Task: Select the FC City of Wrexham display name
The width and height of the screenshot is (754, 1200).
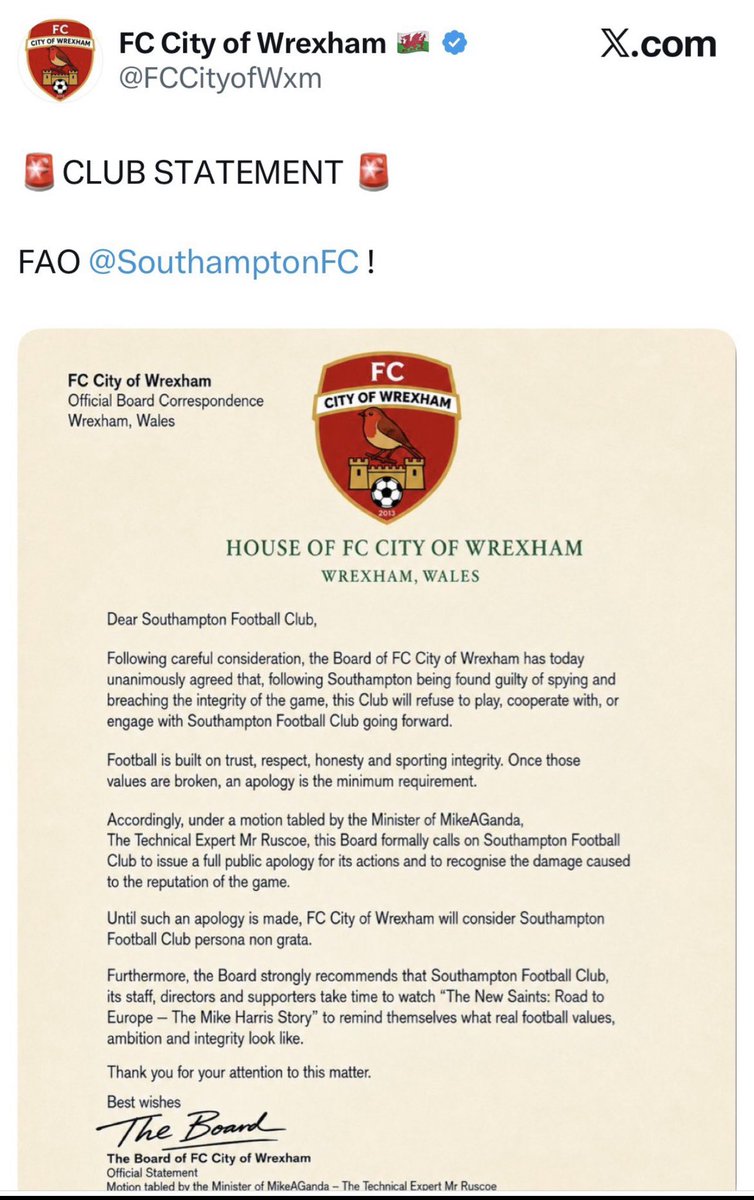Action: point(252,43)
